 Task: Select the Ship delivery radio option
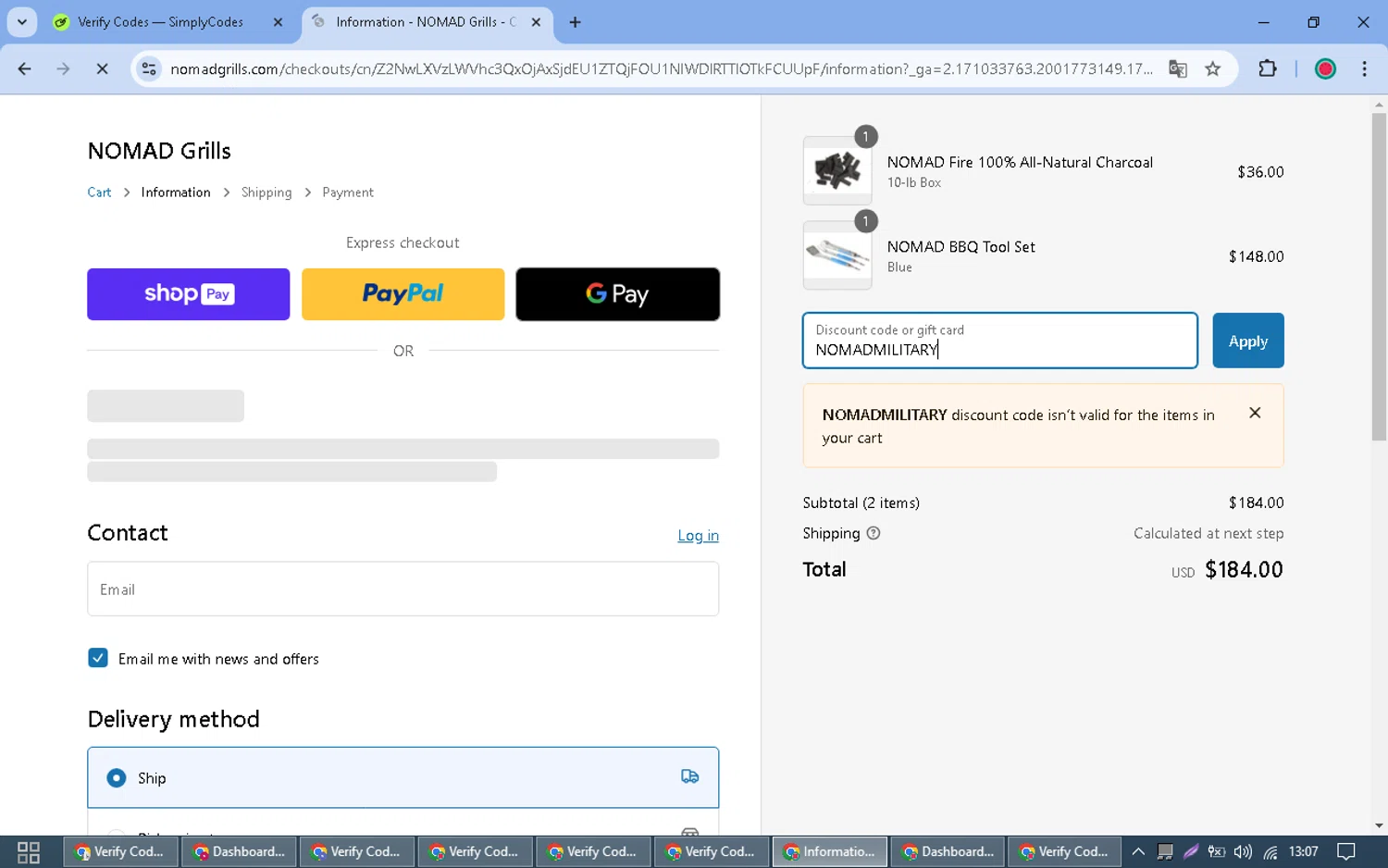[117, 778]
